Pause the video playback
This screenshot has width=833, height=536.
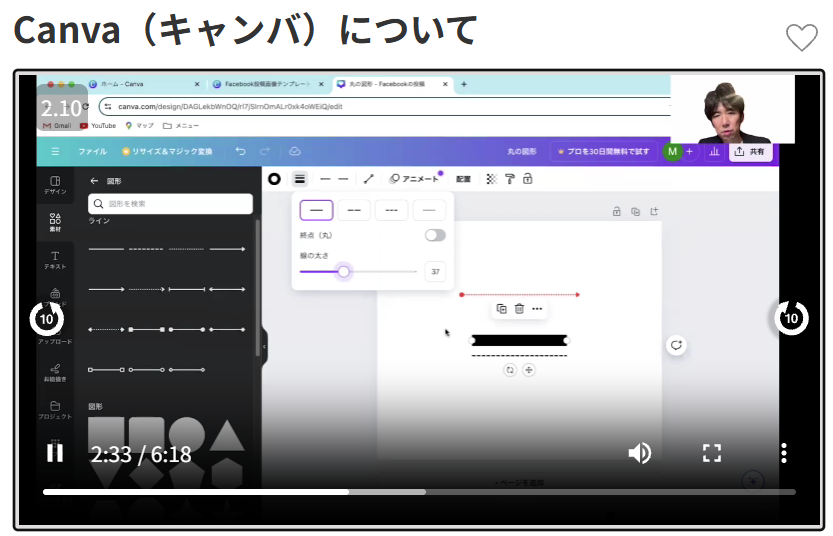coord(55,453)
